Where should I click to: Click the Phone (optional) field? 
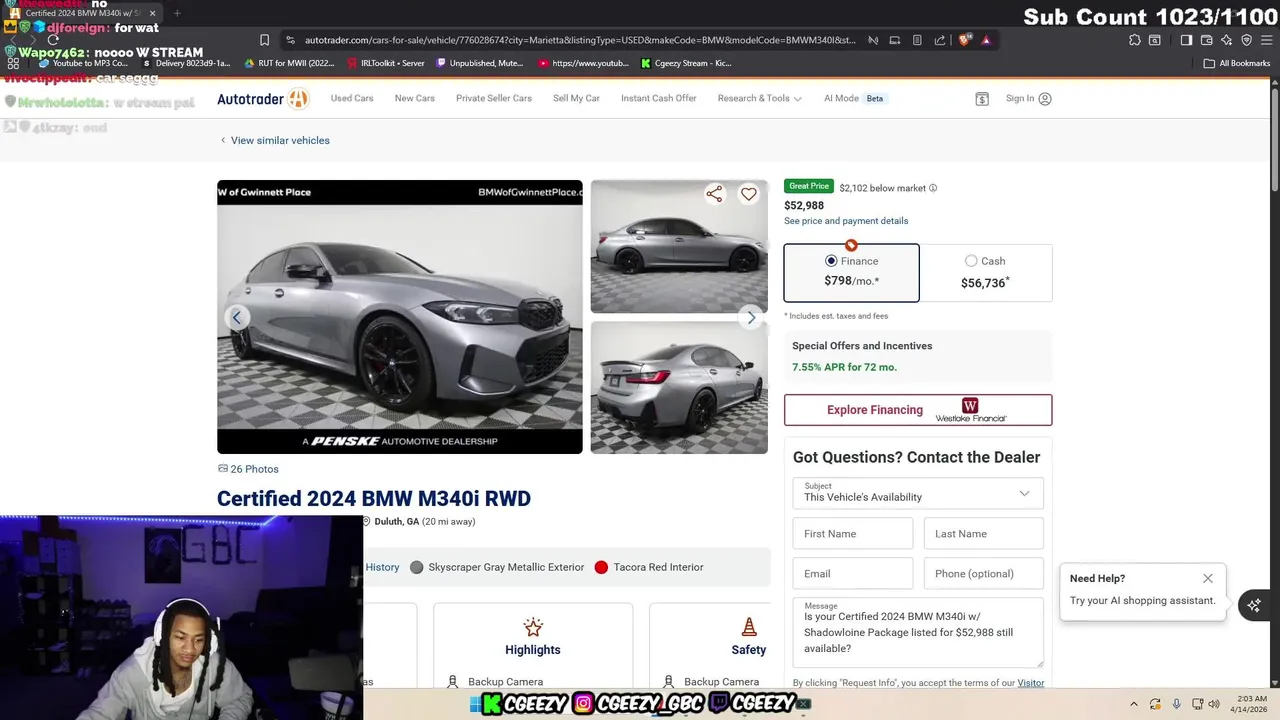click(984, 574)
